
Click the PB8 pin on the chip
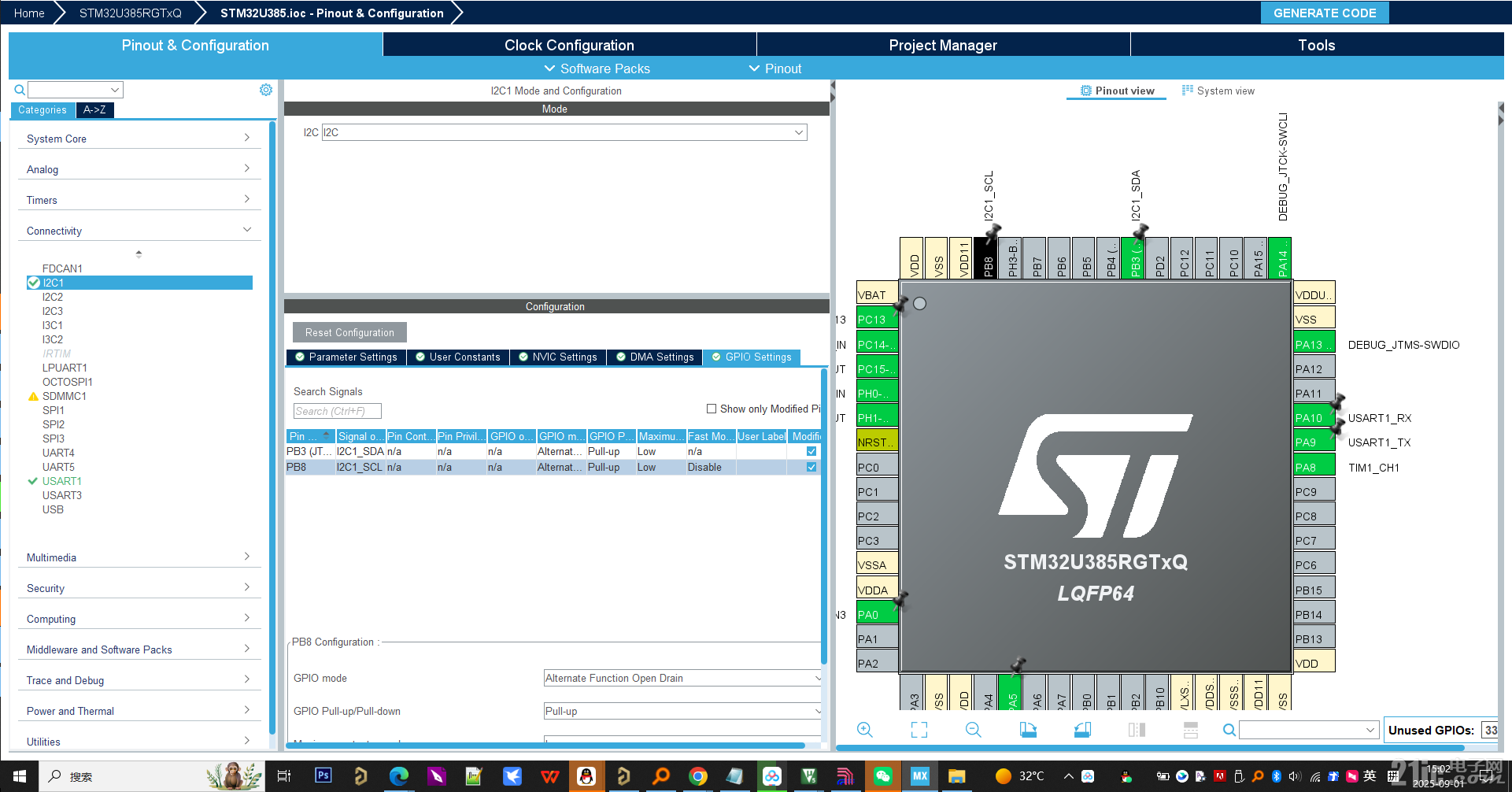(x=987, y=257)
